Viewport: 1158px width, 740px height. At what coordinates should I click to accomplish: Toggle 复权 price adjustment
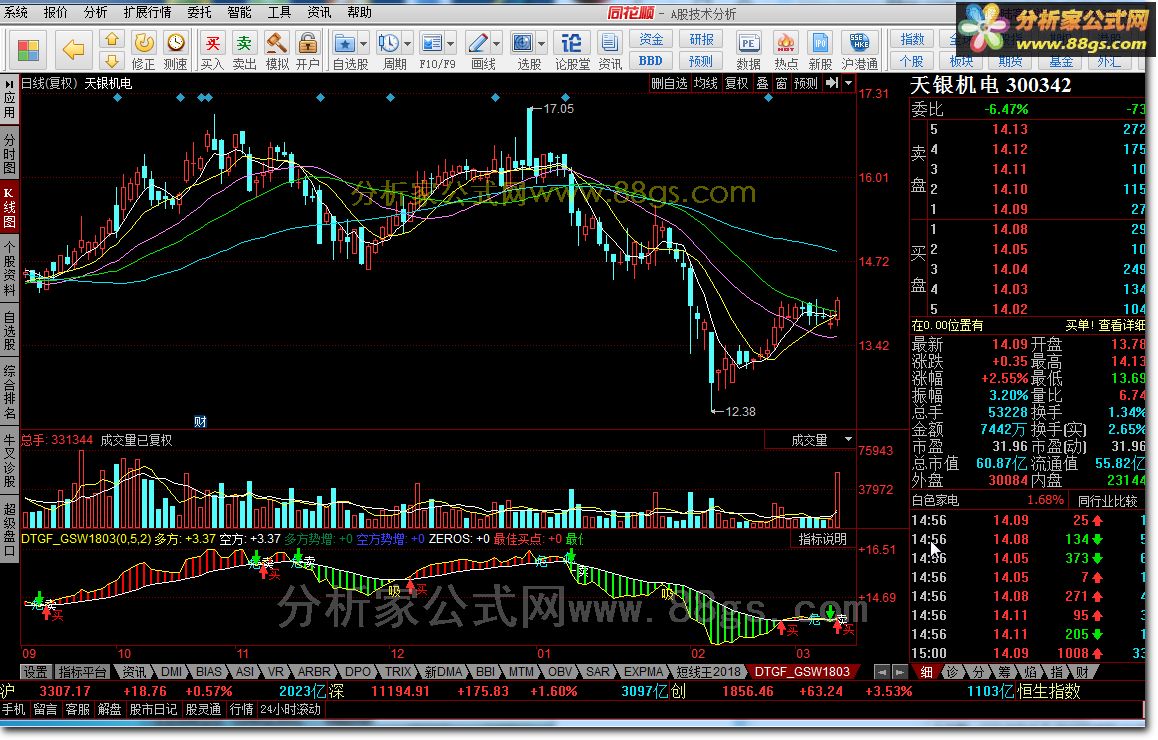736,83
